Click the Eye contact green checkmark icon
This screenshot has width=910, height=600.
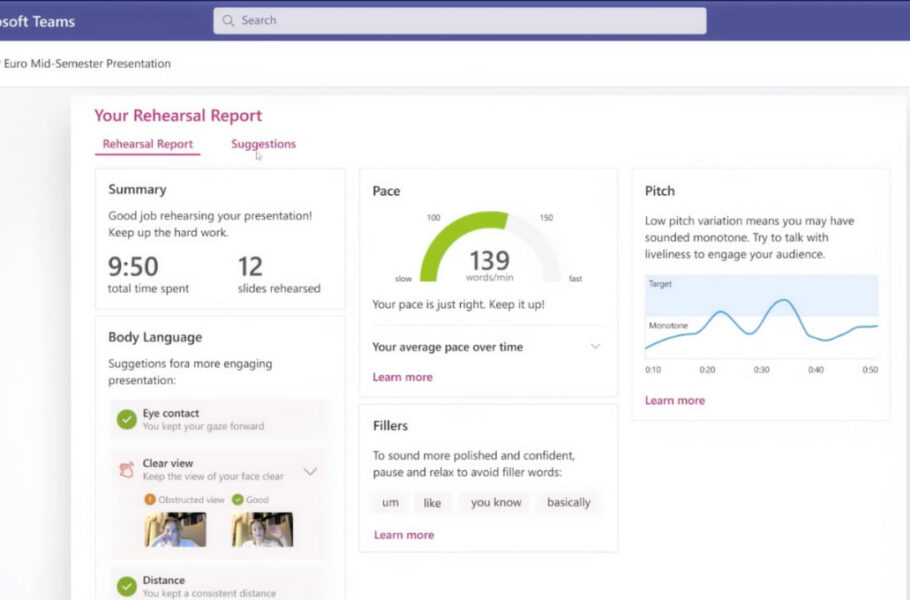(126, 420)
